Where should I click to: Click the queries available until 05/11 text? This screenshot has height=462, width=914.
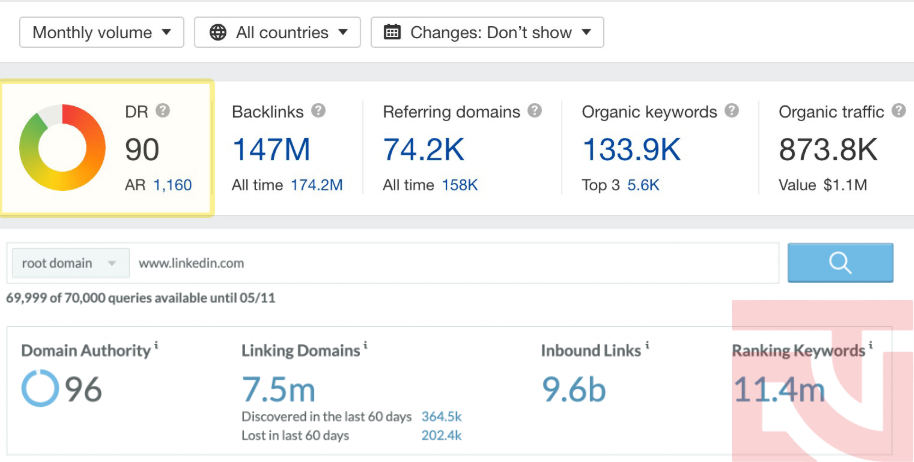click(x=140, y=298)
